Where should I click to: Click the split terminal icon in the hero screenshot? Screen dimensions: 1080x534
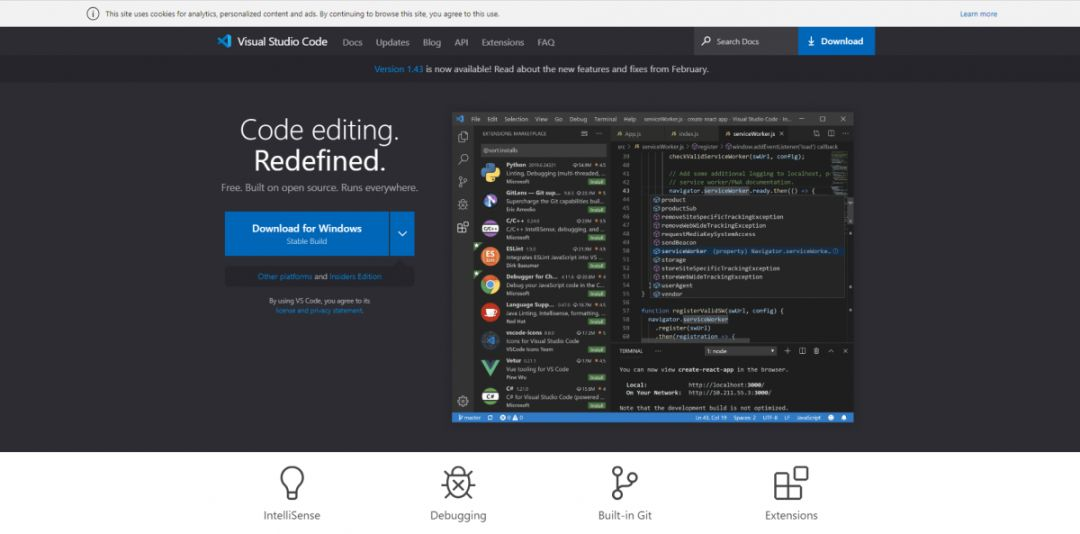802,351
